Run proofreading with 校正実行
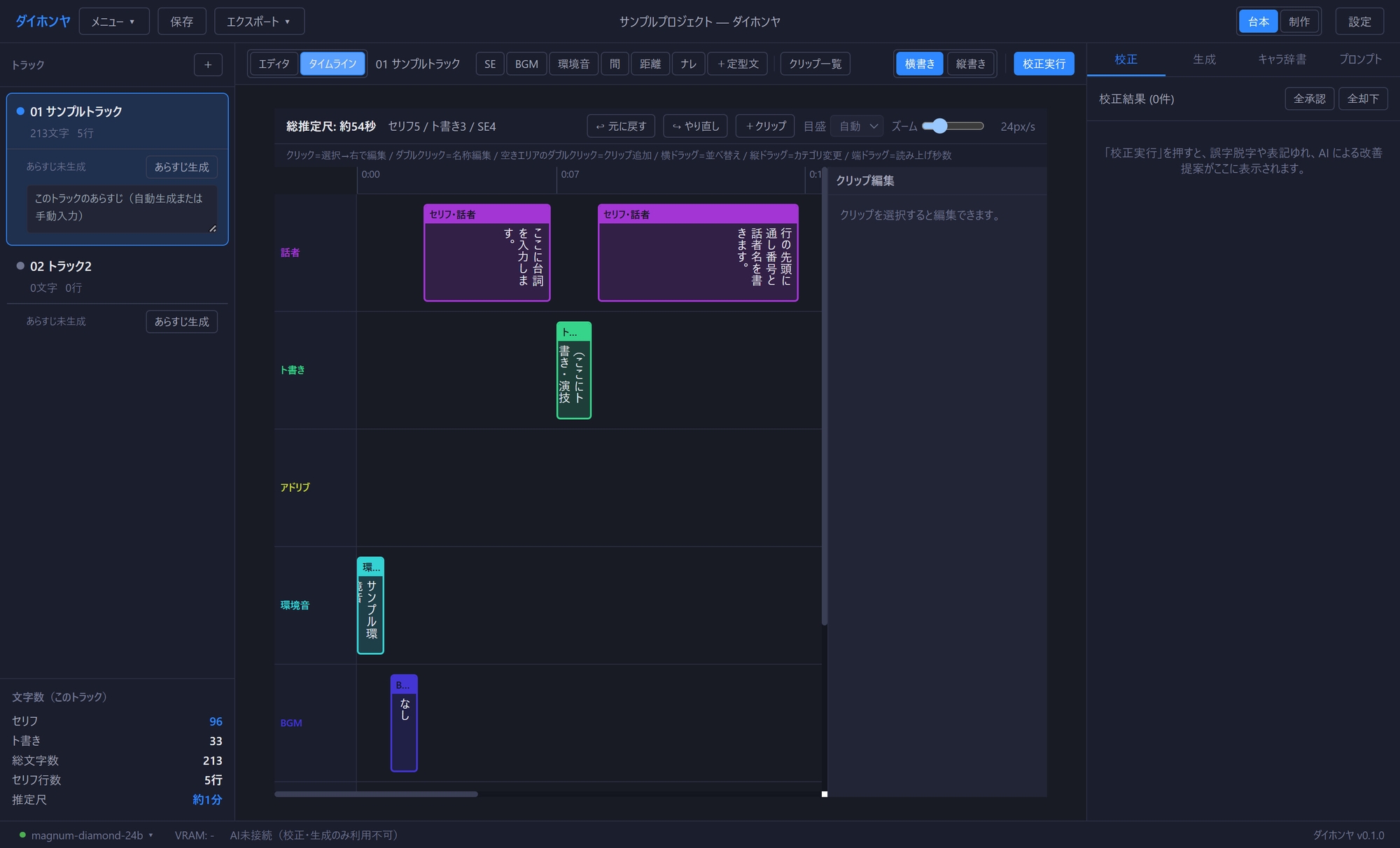The image size is (1400, 848). point(1044,64)
